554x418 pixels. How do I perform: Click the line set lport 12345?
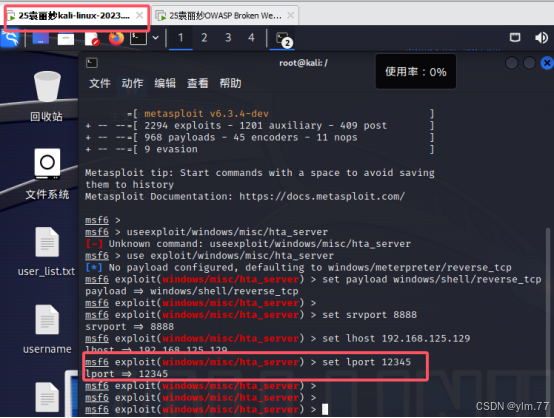366,362
